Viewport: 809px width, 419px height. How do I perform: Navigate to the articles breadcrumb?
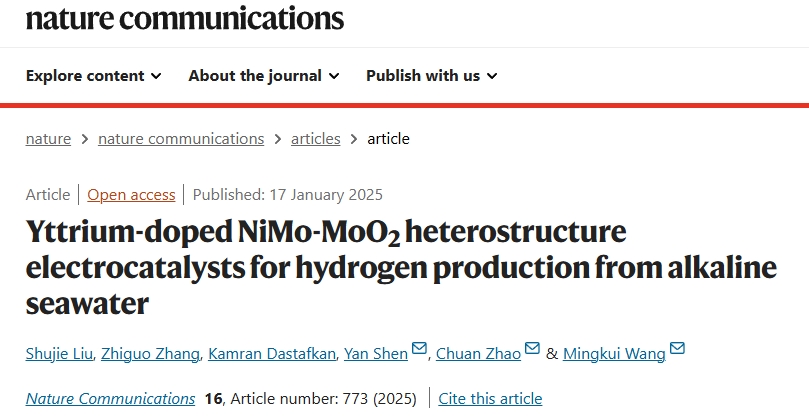click(x=316, y=139)
